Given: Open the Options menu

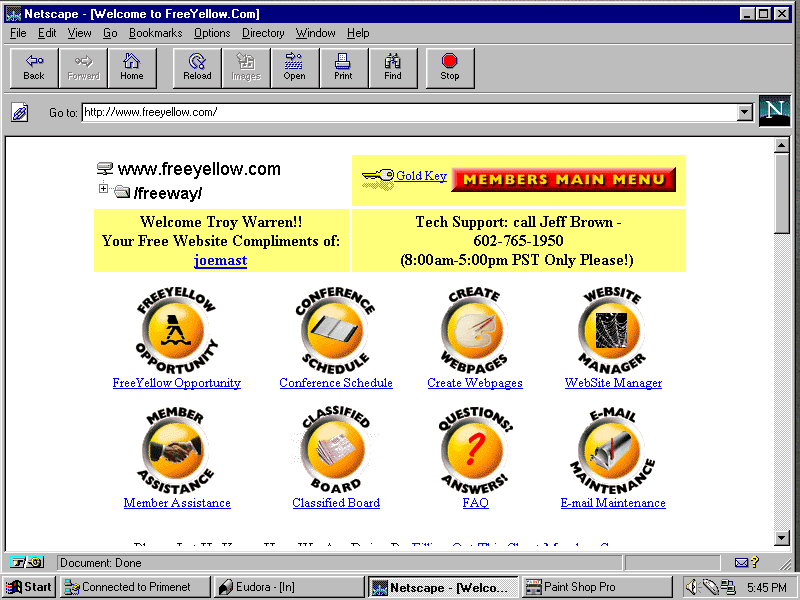Looking at the screenshot, I should (x=212, y=33).
